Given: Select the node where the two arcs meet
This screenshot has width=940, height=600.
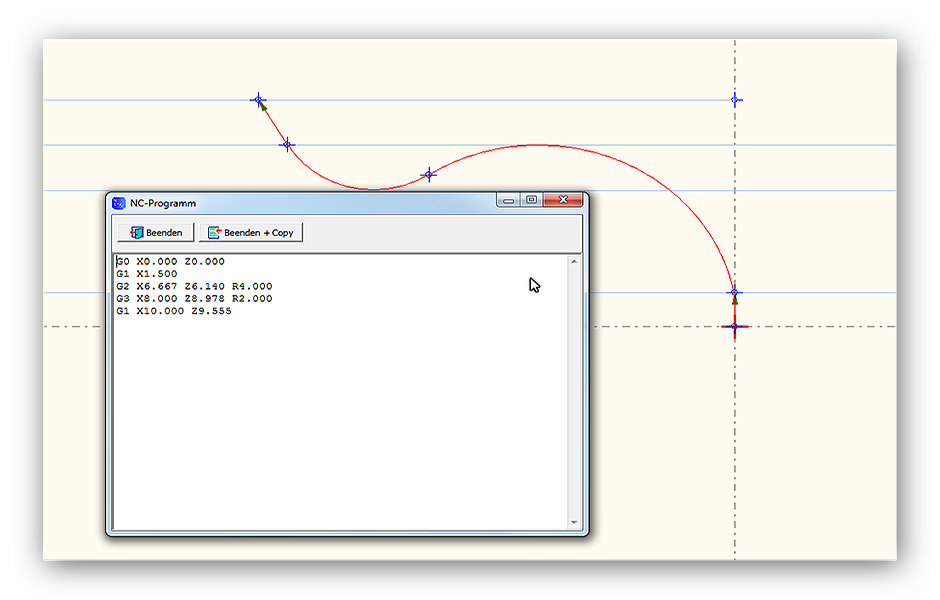Looking at the screenshot, I should tap(429, 174).
